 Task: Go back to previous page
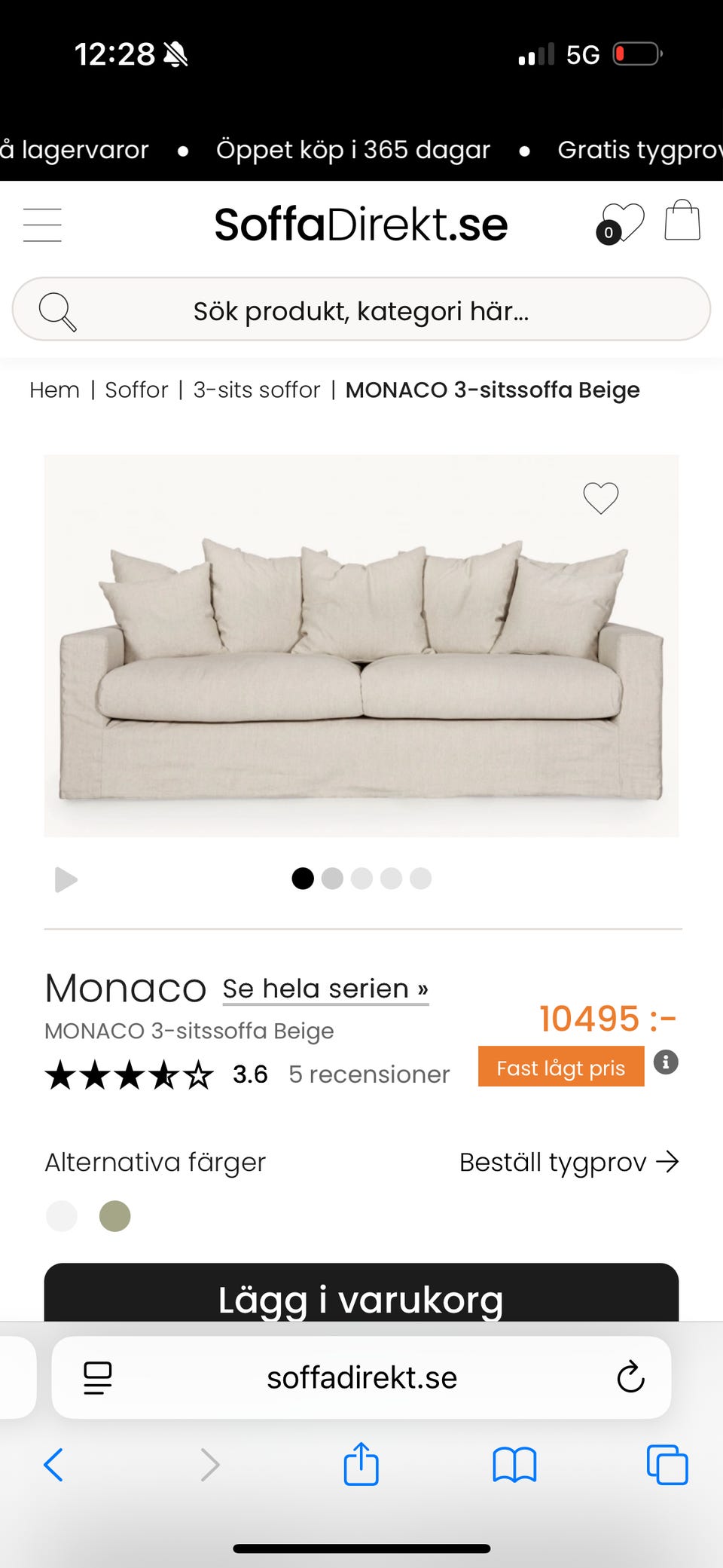pyautogui.click(x=54, y=1465)
